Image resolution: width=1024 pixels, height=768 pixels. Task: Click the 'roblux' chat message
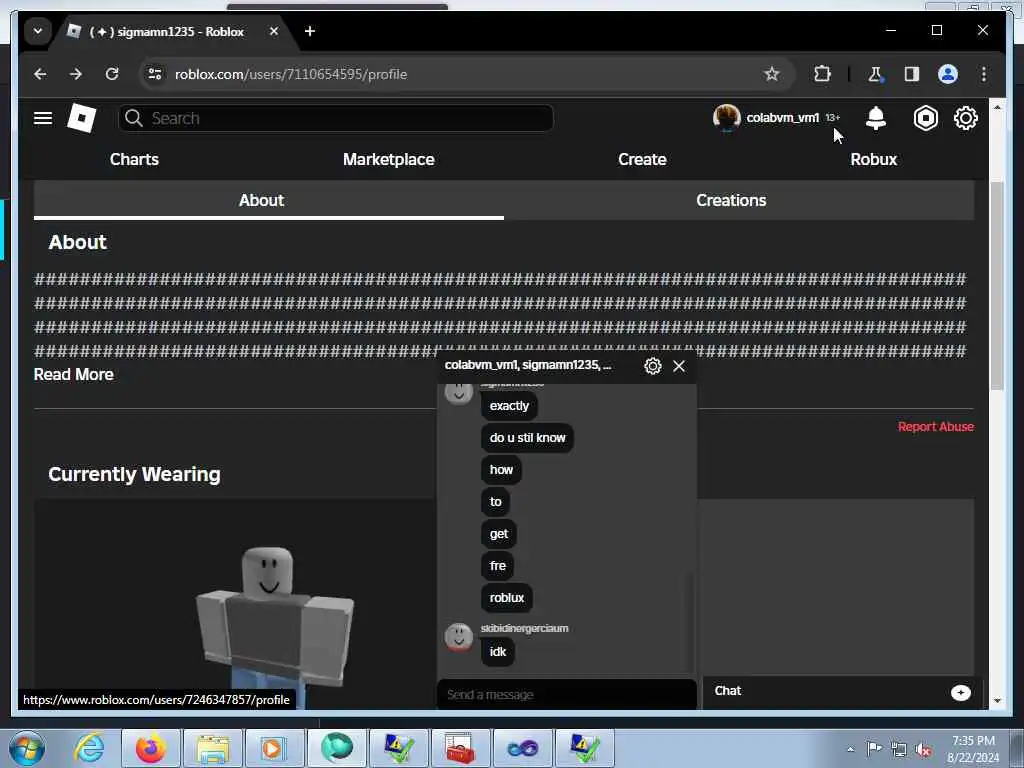coord(507,598)
